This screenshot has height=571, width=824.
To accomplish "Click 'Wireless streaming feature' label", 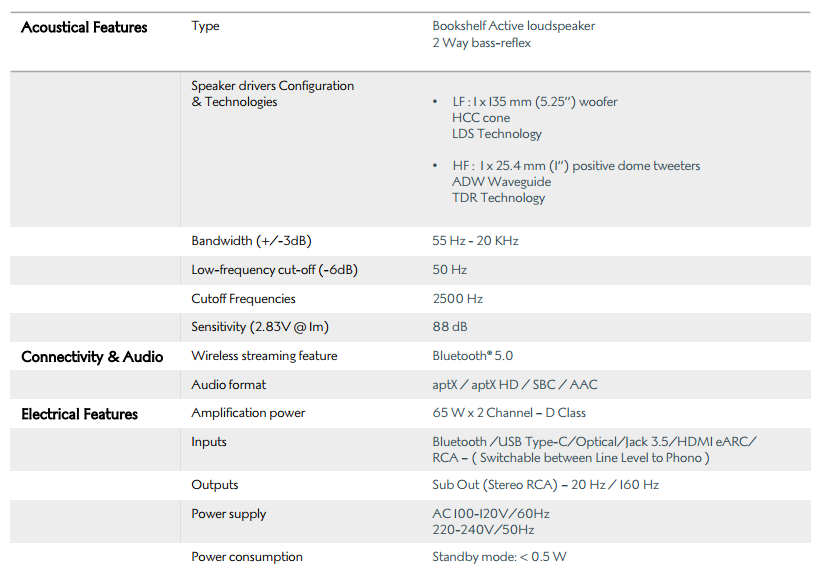I will point(264,356).
